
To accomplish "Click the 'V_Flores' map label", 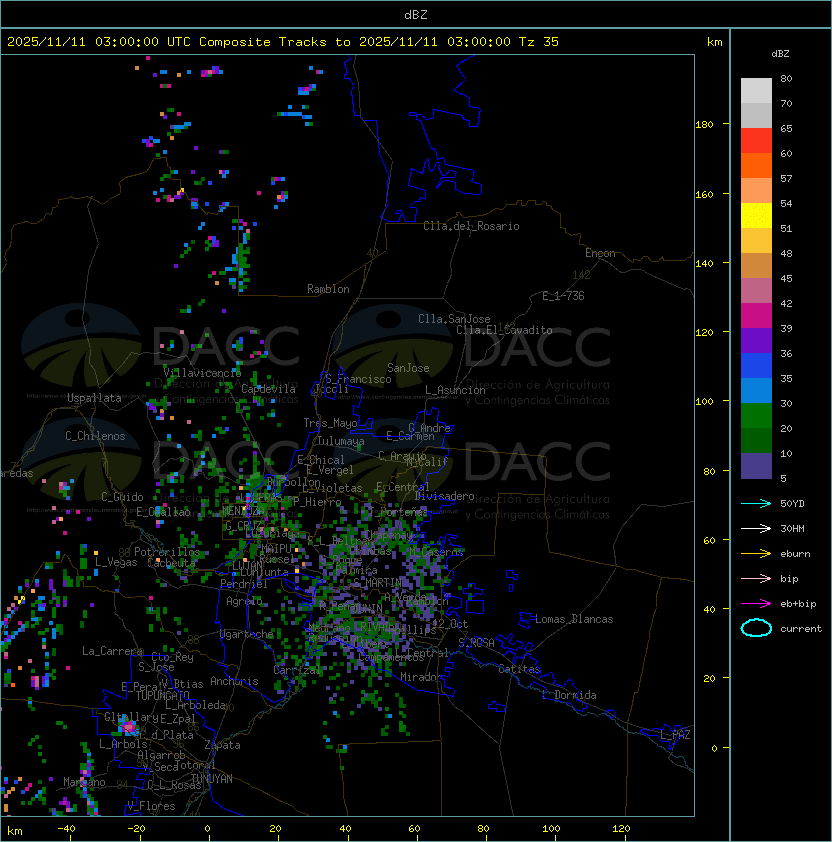I will pyautogui.click(x=151, y=806).
